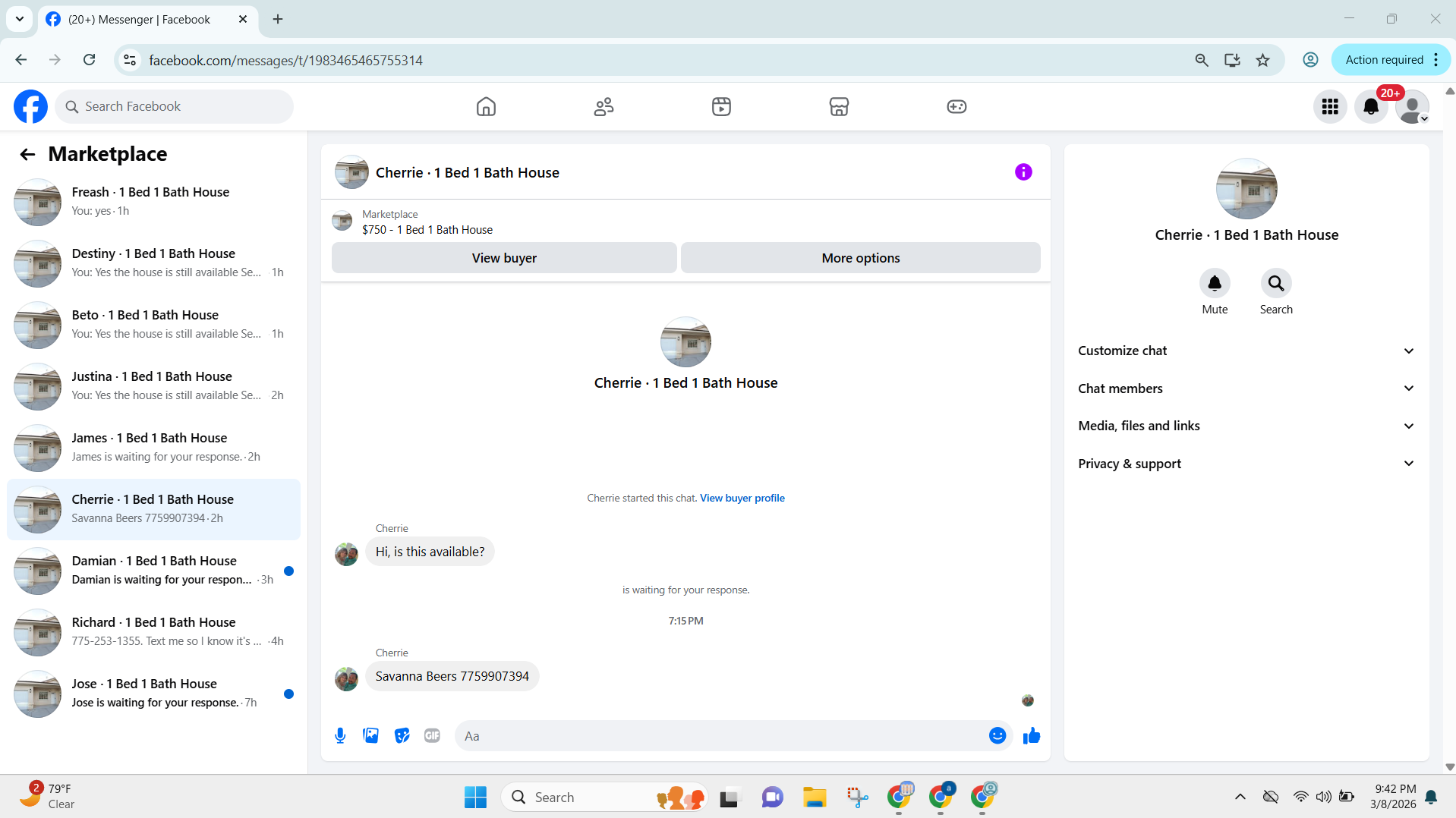The image size is (1456, 818).
Task: Open the View buyer profile link
Action: coord(742,499)
